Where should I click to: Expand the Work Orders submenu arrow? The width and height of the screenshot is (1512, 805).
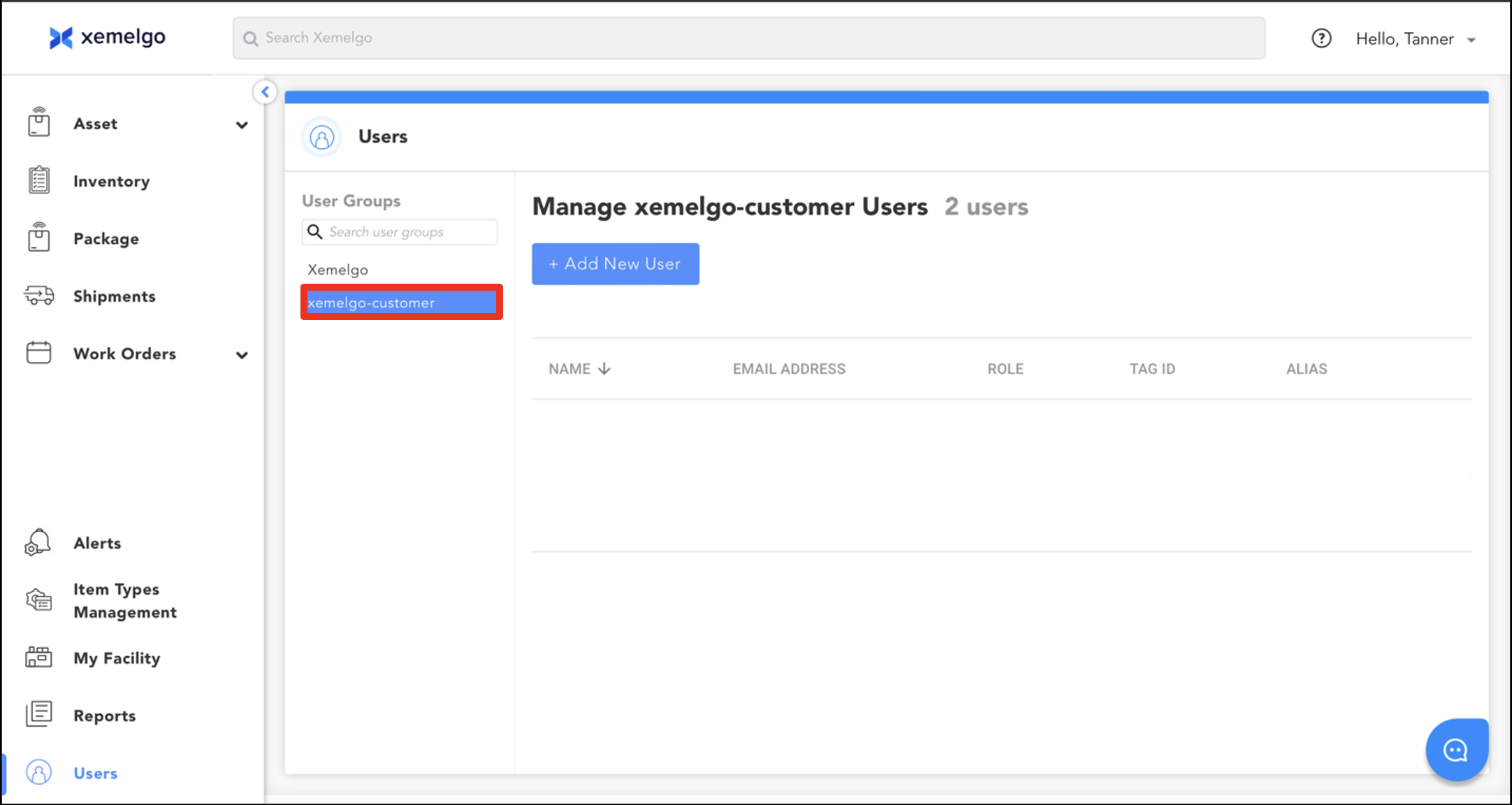tap(242, 355)
